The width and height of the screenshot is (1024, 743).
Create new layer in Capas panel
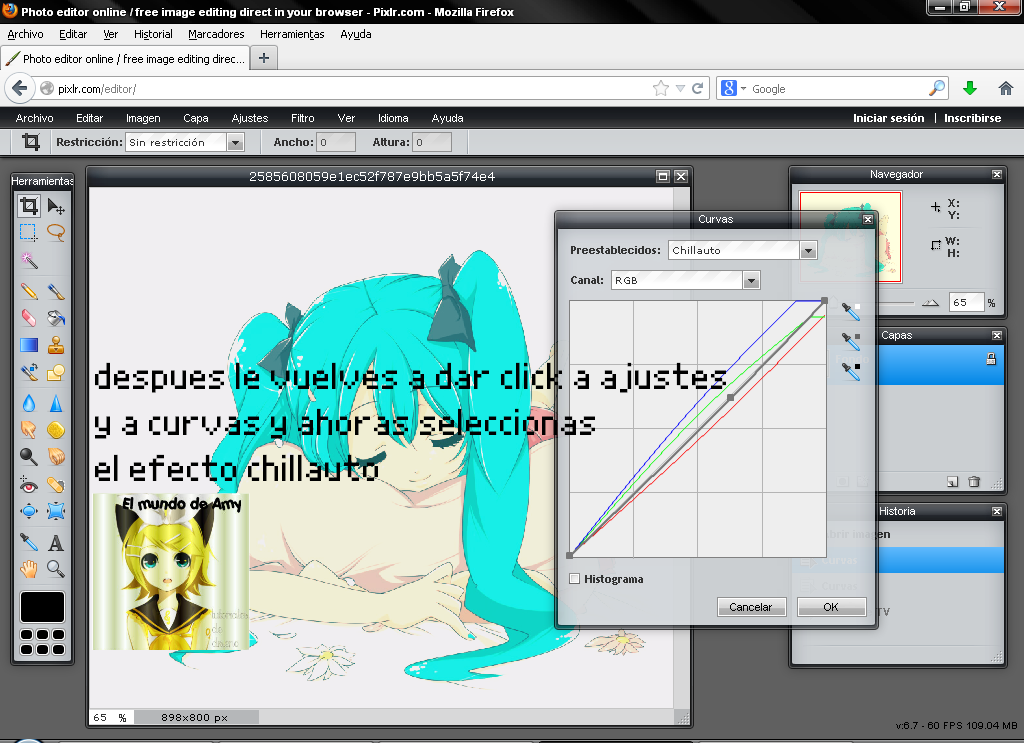(x=953, y=482)
